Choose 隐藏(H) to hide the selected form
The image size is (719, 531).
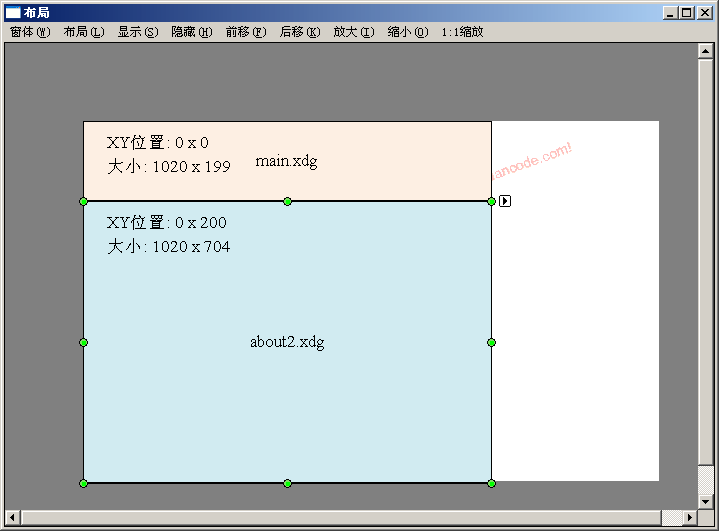(191, 32)
